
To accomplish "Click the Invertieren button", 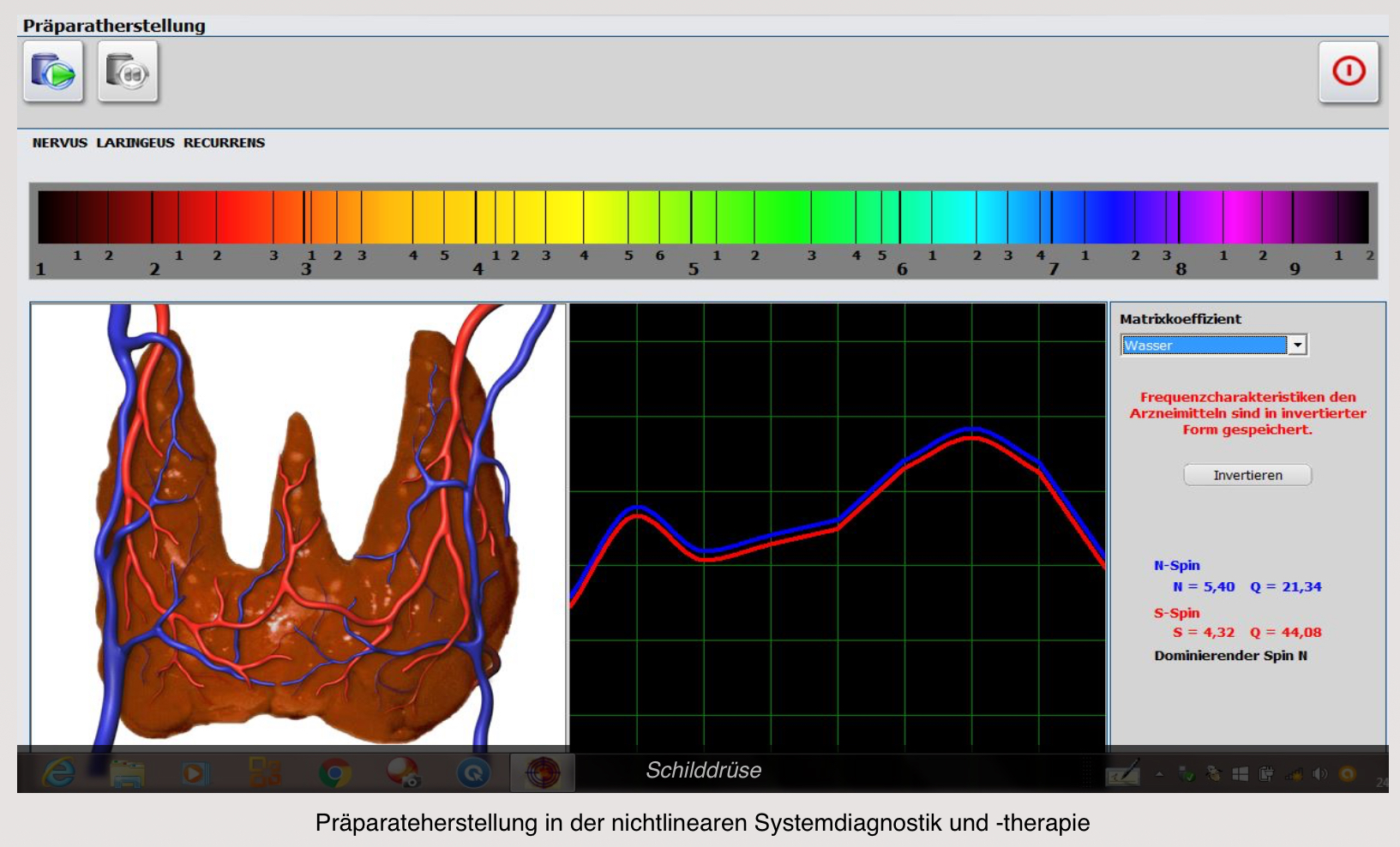I will (1247, 475).
